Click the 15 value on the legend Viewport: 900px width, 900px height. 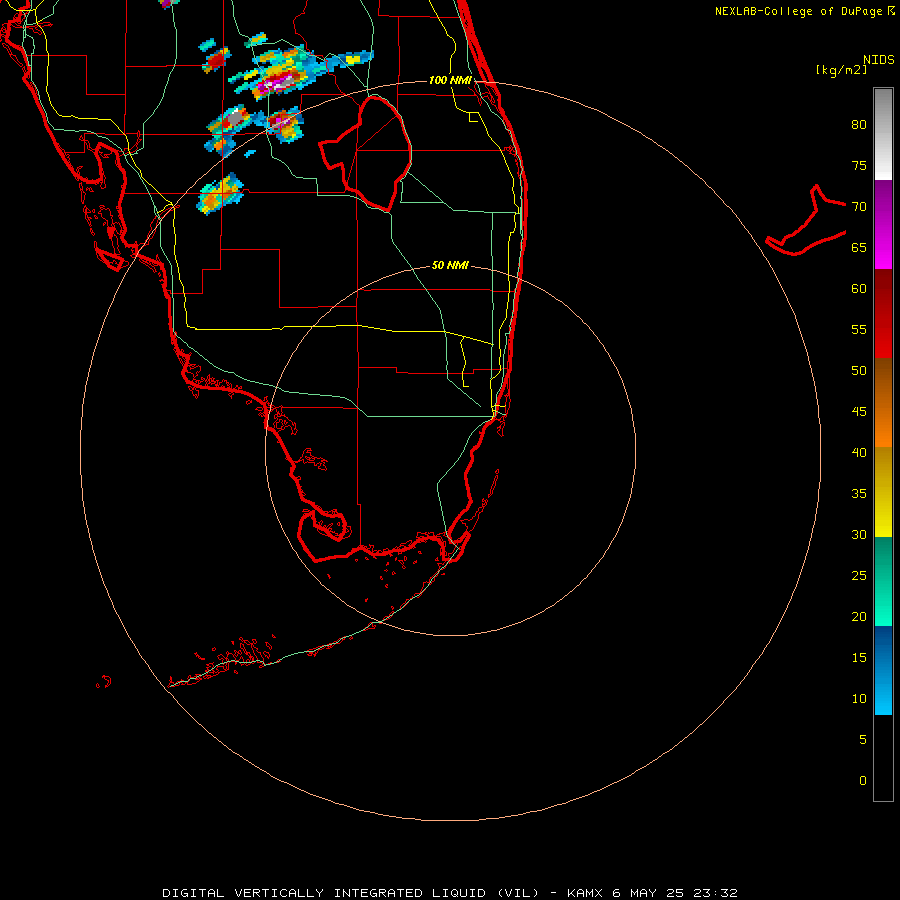(x=859, y=658)
